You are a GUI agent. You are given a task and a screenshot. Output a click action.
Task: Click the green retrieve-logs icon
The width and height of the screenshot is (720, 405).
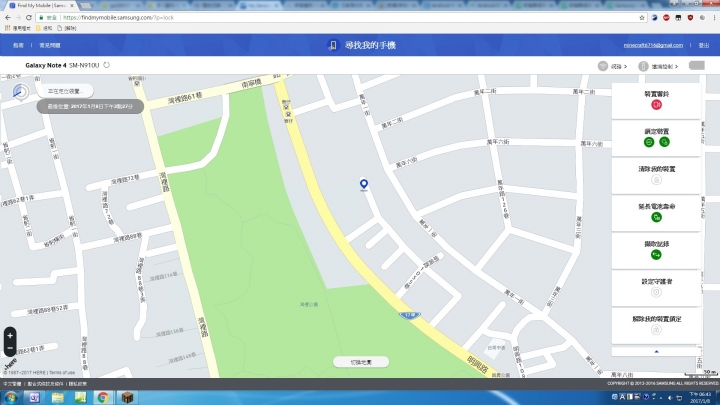(x=656, y=255)
